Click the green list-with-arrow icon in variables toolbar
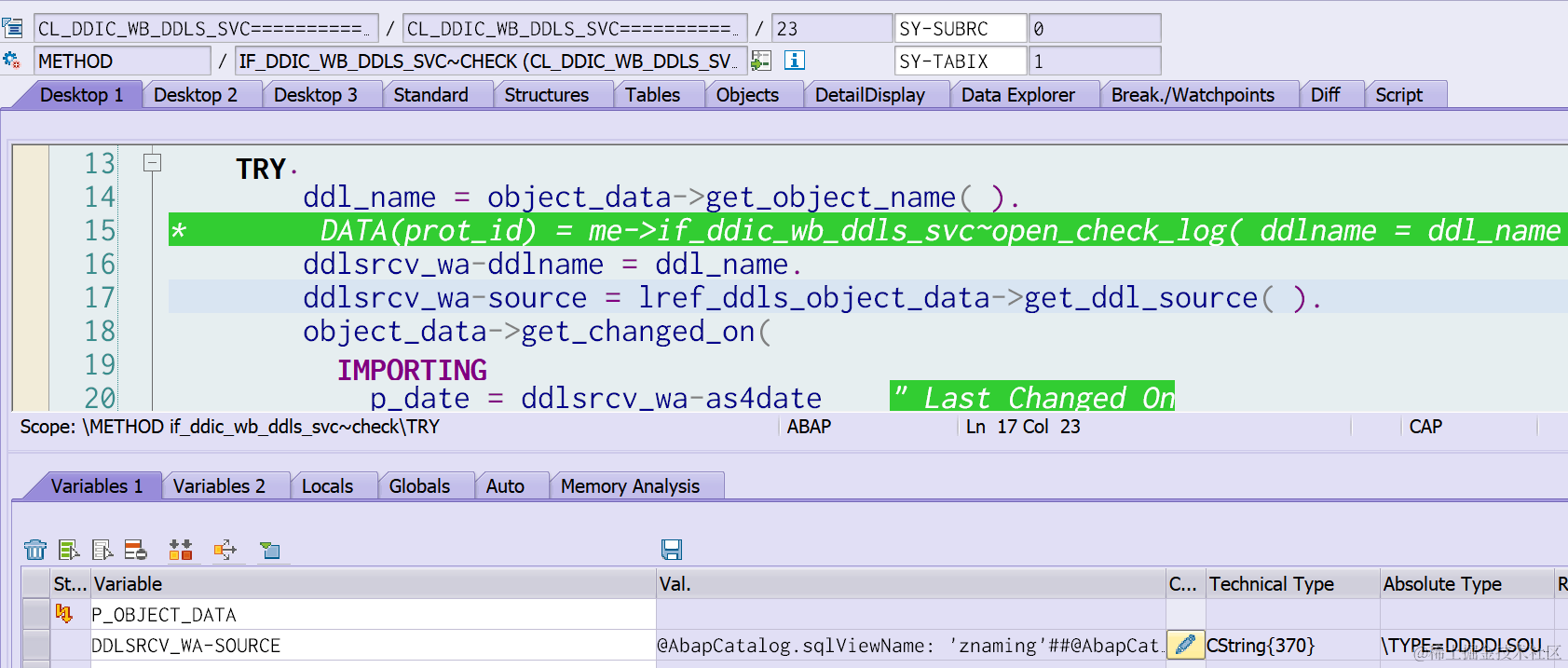This screenshot has height=668, width=1568. 69,550
